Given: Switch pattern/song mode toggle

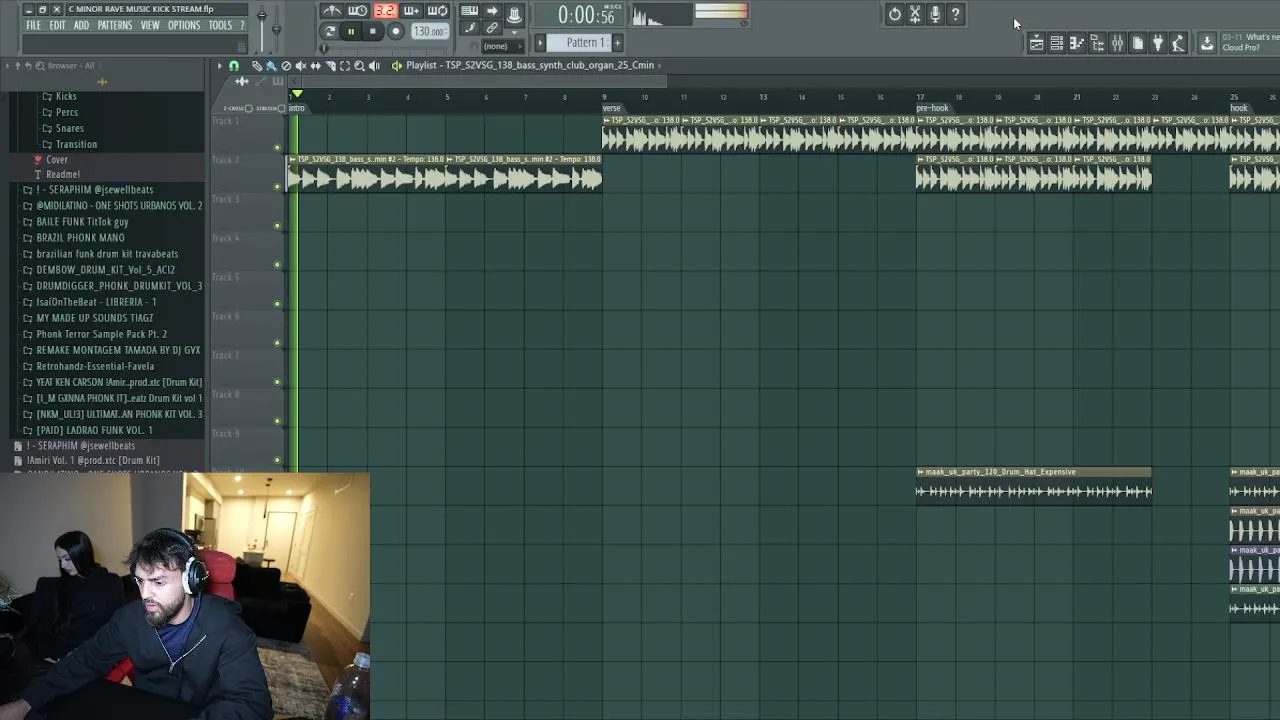Looking at the screenshot, I should pyautogui.click(x=330, y=31).
